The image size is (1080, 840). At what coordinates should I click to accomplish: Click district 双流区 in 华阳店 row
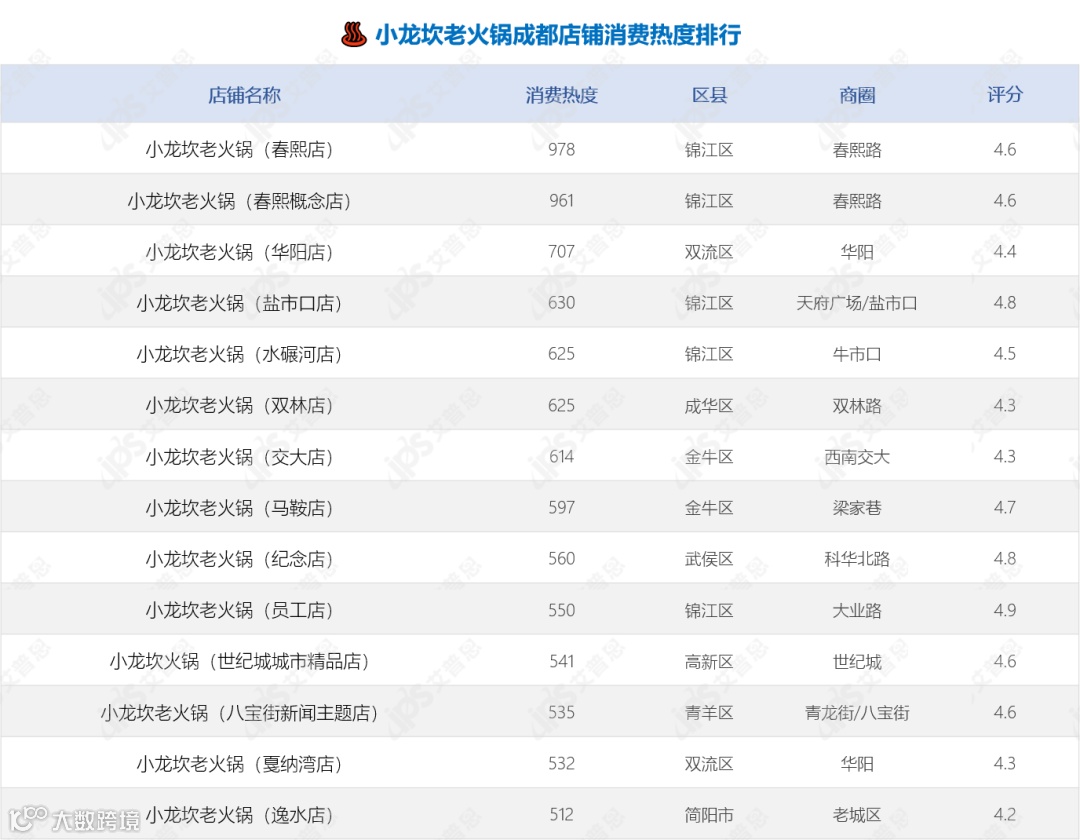click(709, 252)
